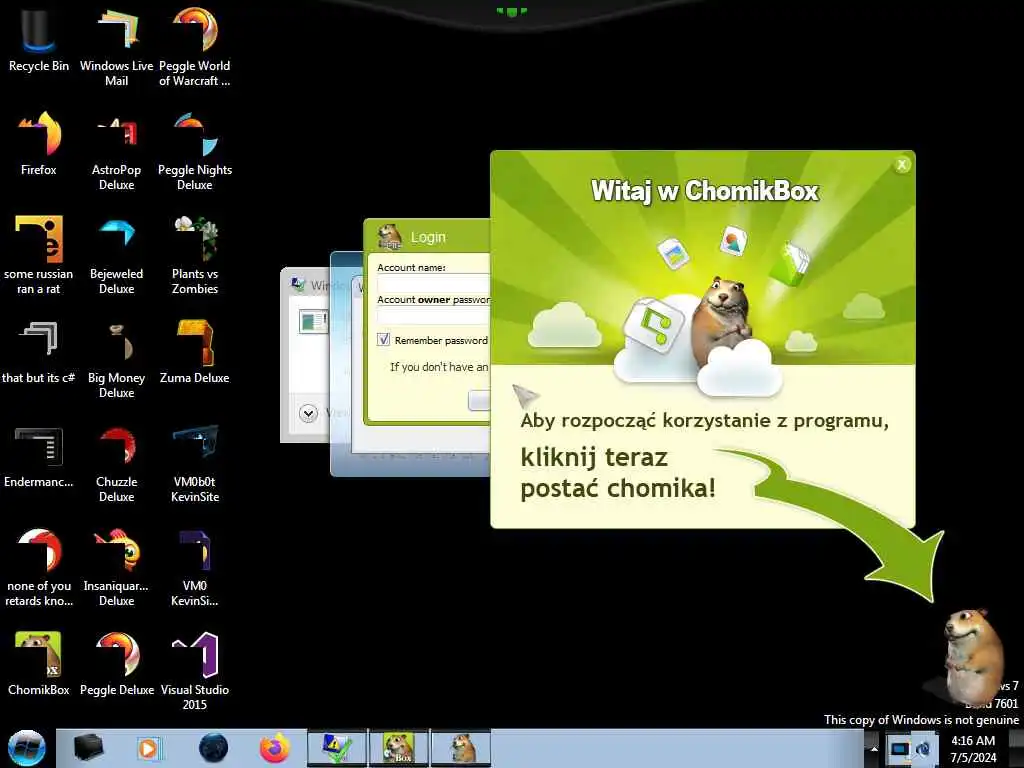
Task: Open the Windows Live Mail desktop icon
Action: [116, 47]
